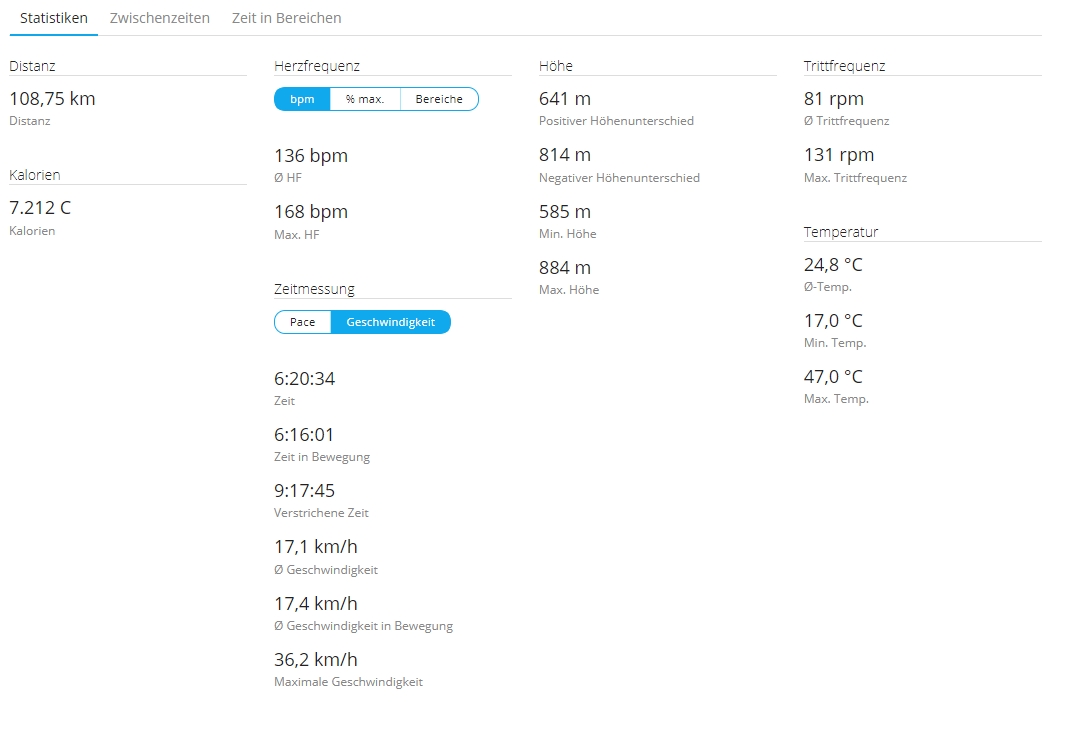
Task: Open the Zeit in Bereichen tab
Action: pyautogui.click(x=286, y=18)
